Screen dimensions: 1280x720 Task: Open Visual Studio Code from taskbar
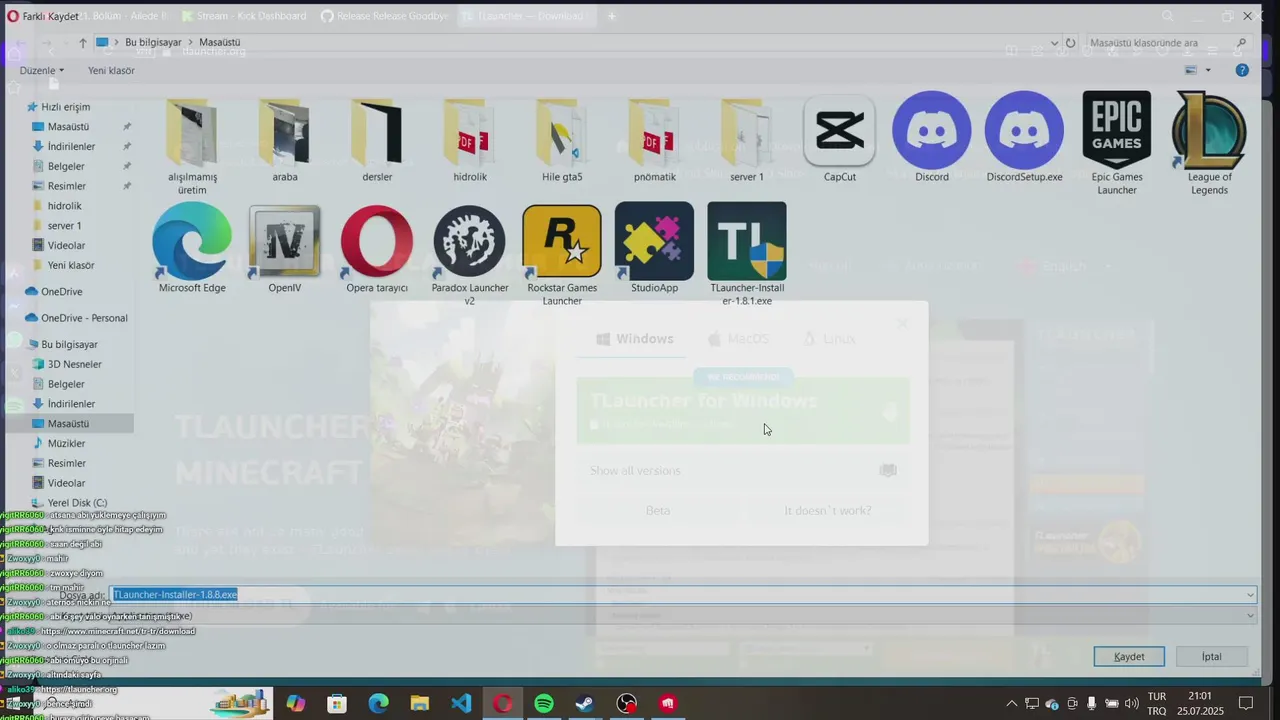pyautogui.click(x=461, y=704)
